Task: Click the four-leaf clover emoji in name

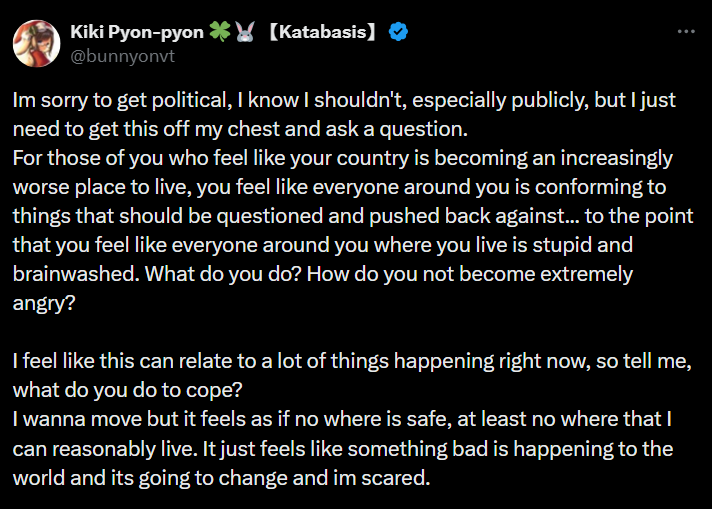Action: pos(219,32)
